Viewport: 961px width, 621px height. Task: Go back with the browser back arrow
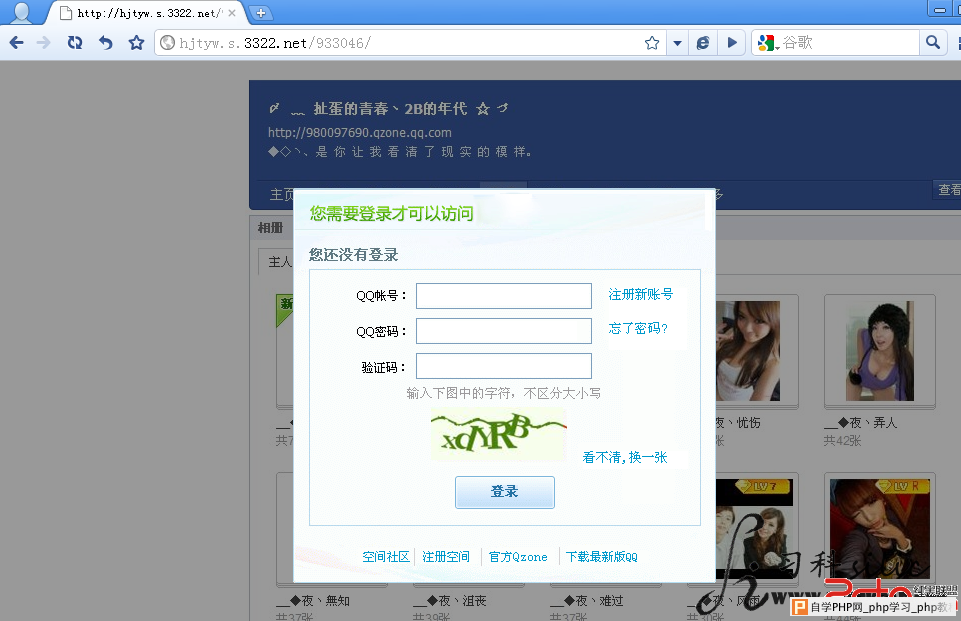click(x=17, y=42)
